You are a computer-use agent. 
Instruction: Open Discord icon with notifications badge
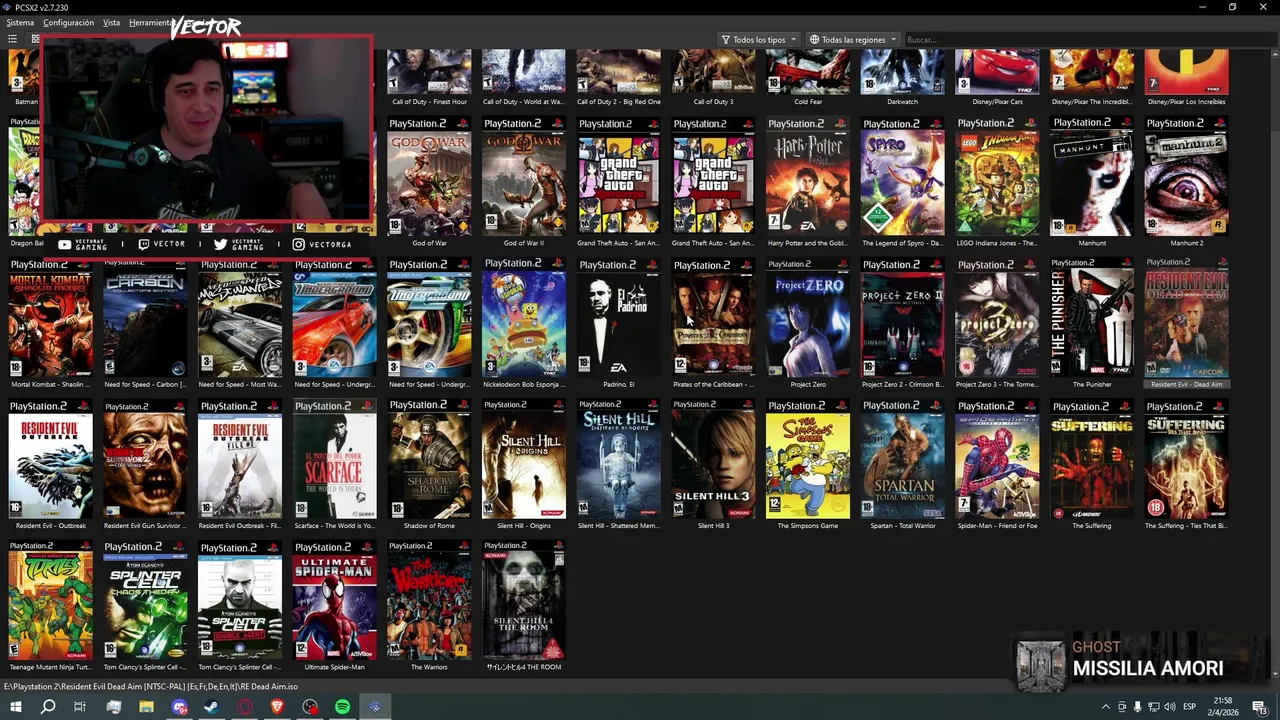(179, 707)
